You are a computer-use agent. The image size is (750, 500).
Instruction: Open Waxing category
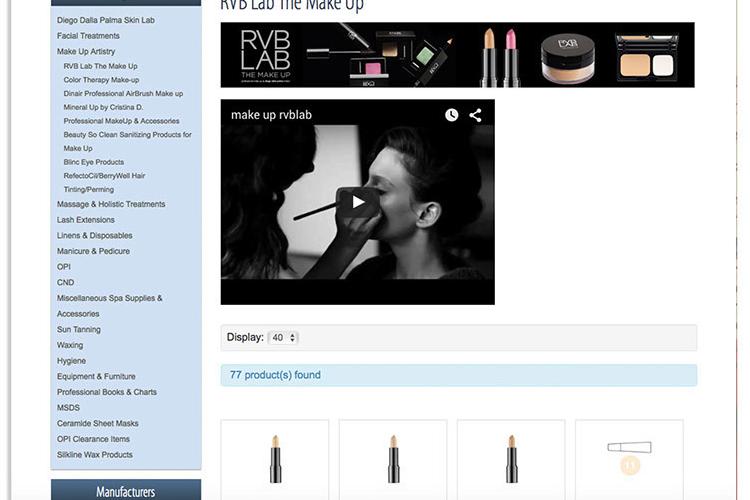(x=70, y=345)
